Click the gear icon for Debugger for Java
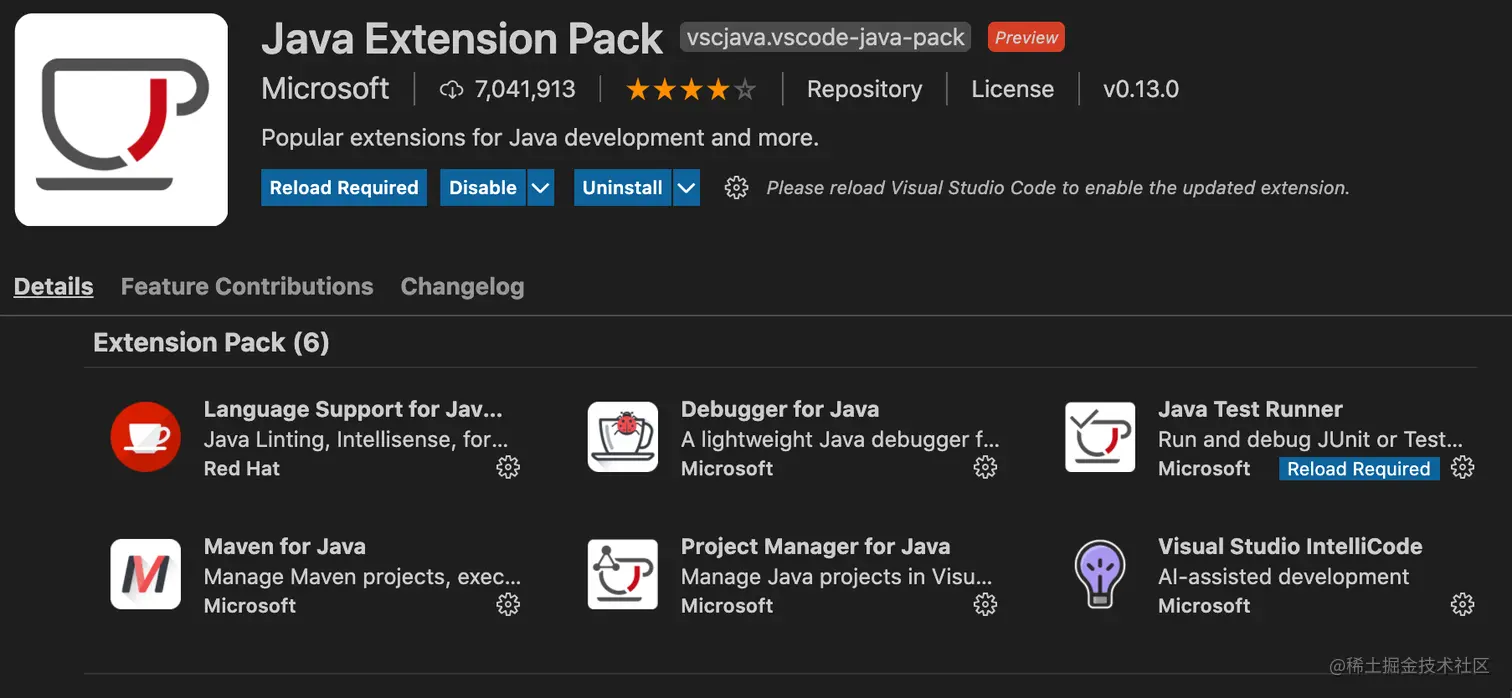Image resolution: width=1512 pixels, height=698 pixels. tap(985, 467)
